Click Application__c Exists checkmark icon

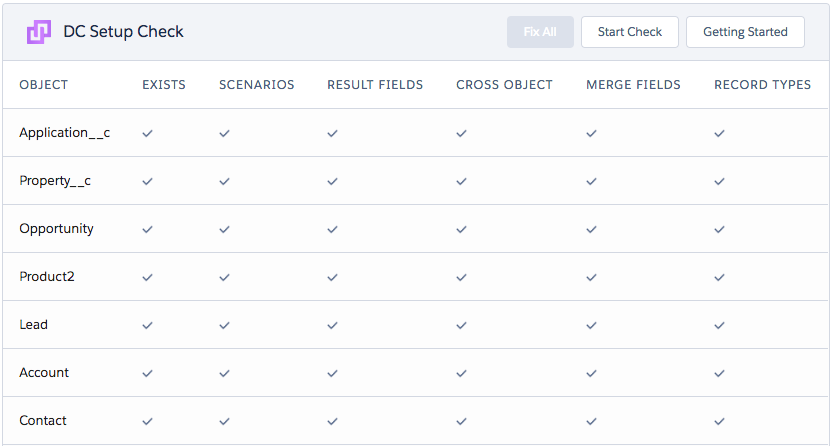[147, 133]
